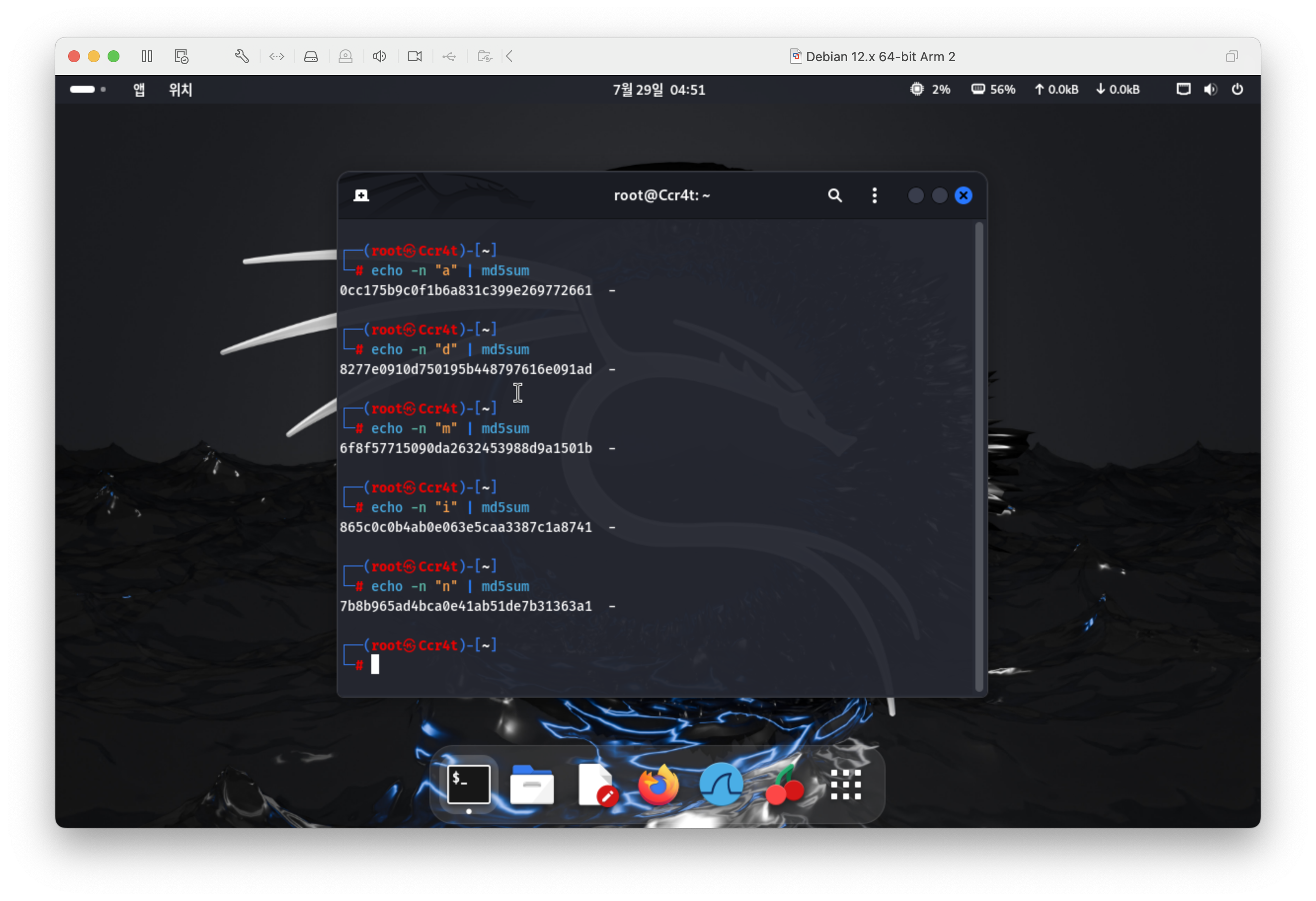1316x901 pixels.
Task: Open power menu in top bar
Action: pos(1238,89)
